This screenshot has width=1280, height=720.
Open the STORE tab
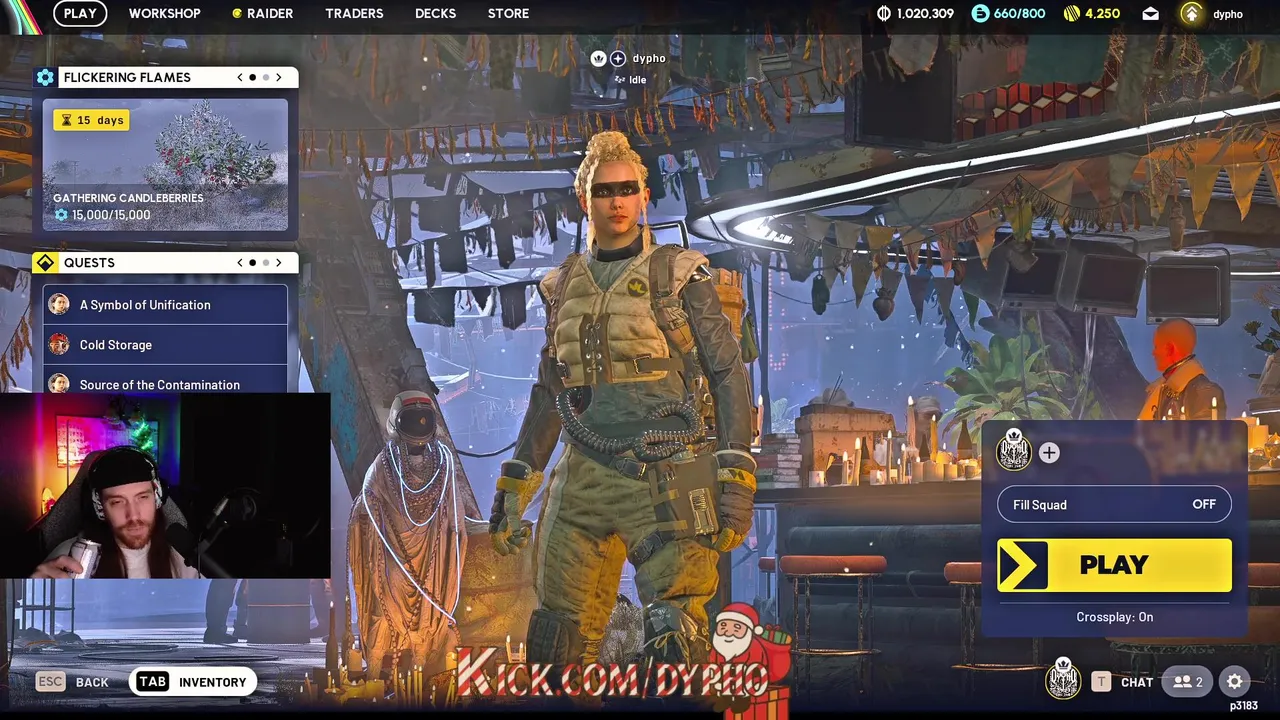(x=508, y=13)
